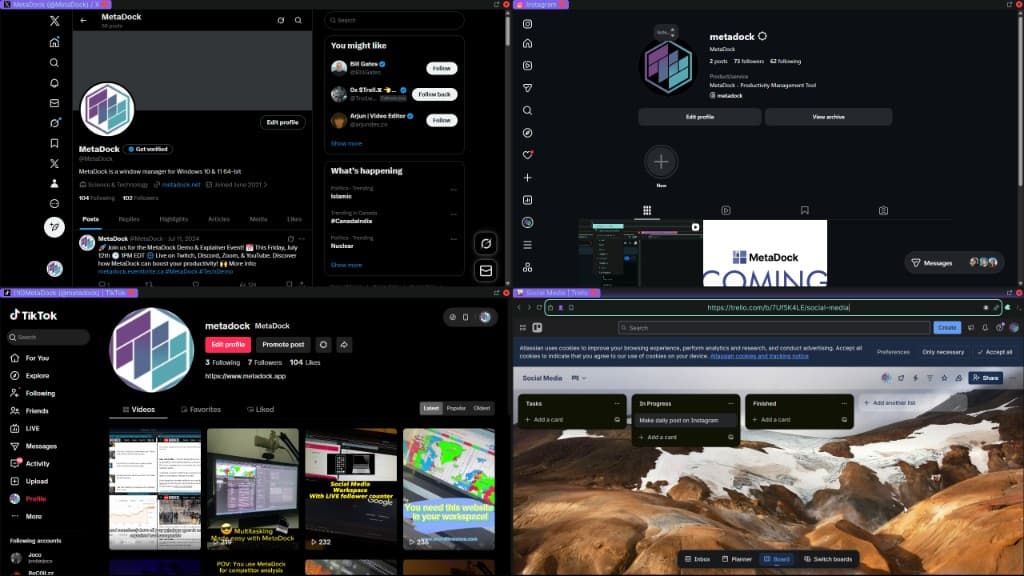The width and height of the screenshot is (1024, 576).
Task: Open Instagram notifications heart icon
Action: [527, 155]
